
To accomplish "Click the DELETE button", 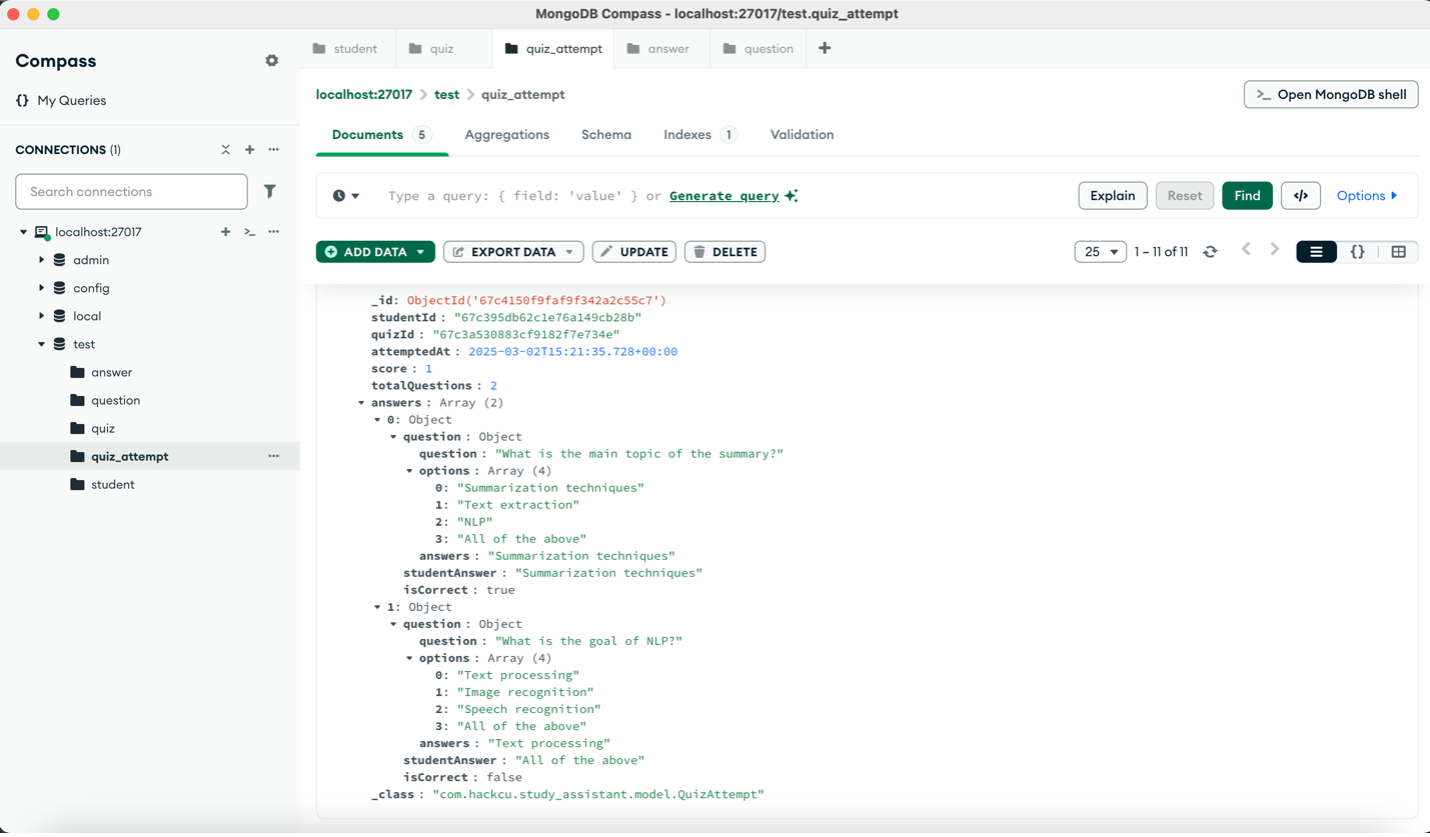I will click(725, 252).
